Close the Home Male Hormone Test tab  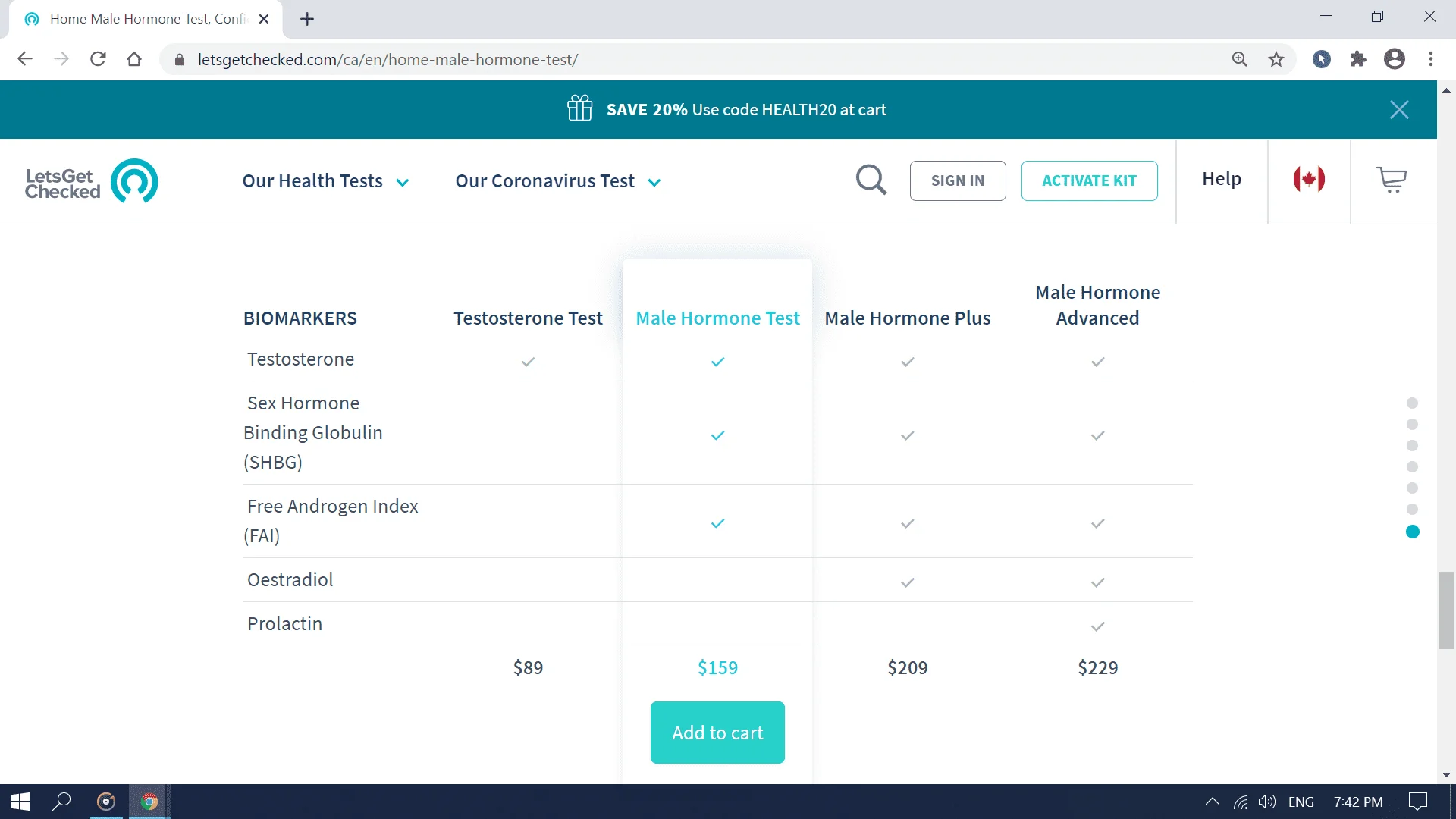pyautogui.click(x=264, y=19)
